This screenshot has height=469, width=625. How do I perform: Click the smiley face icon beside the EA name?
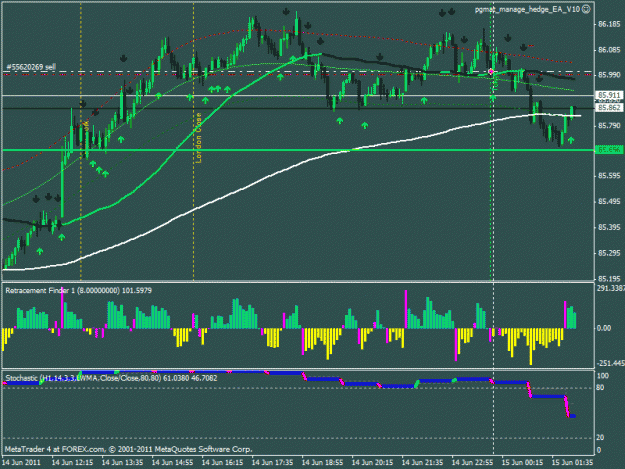click(x=586, y=9)
